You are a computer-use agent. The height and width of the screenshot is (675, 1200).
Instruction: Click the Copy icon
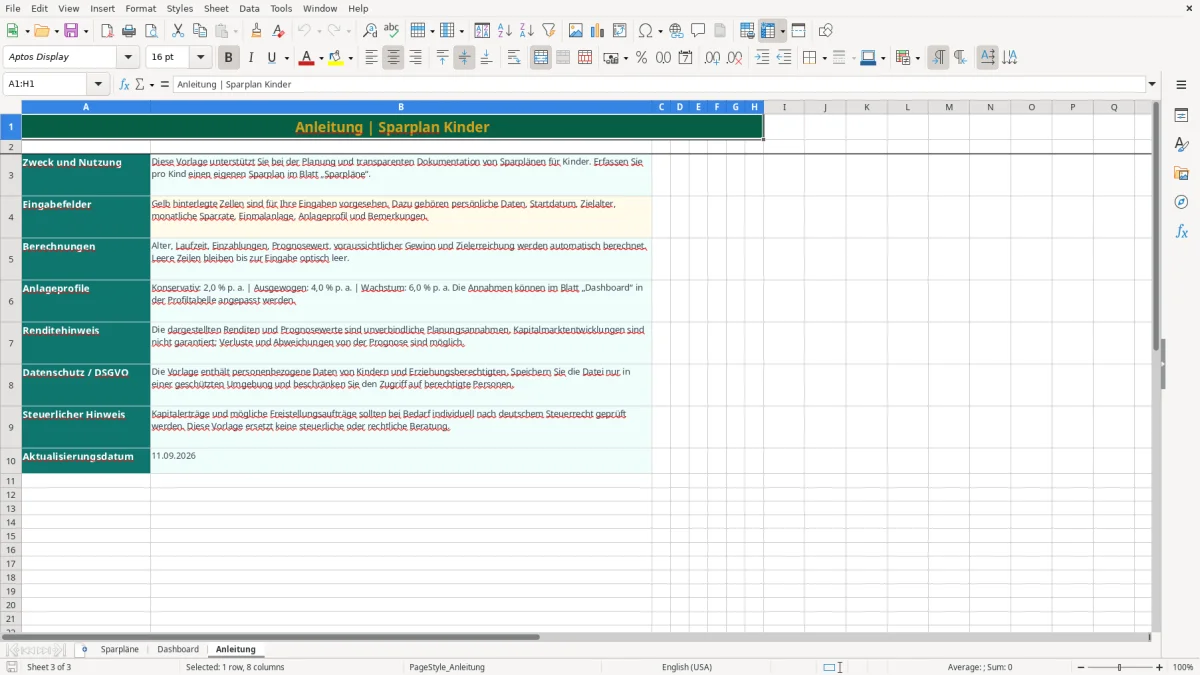200,31
